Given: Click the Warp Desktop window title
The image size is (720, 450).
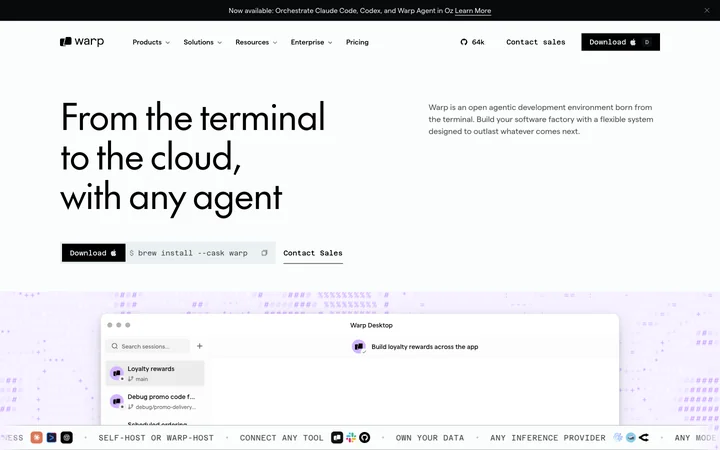Looking at the screenshot, I should tap(371, 325).
